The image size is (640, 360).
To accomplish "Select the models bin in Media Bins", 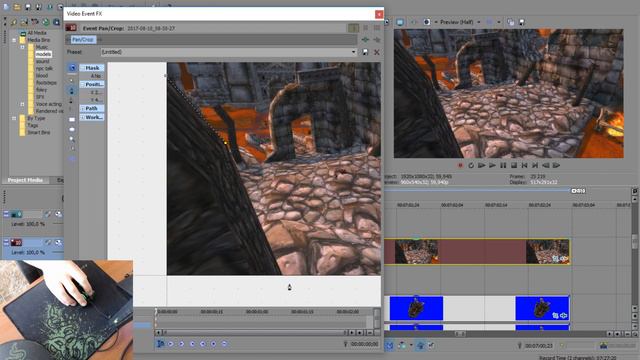I will point(43,54).
